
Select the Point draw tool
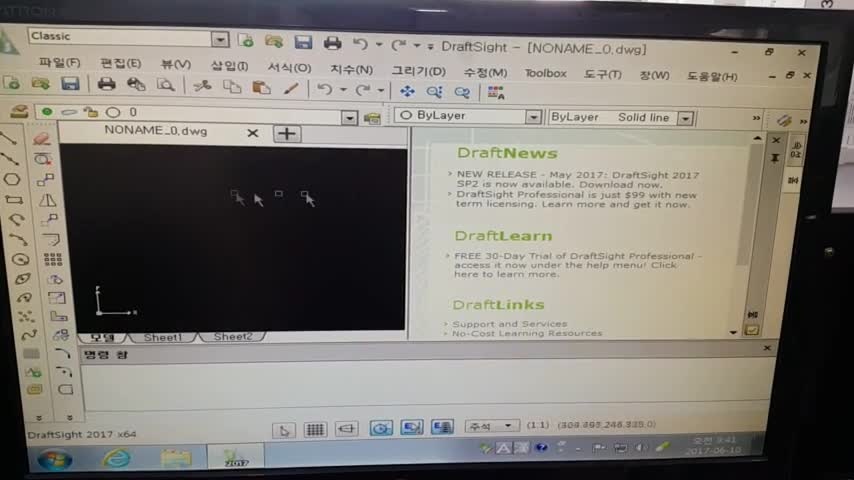pos(26,316)
